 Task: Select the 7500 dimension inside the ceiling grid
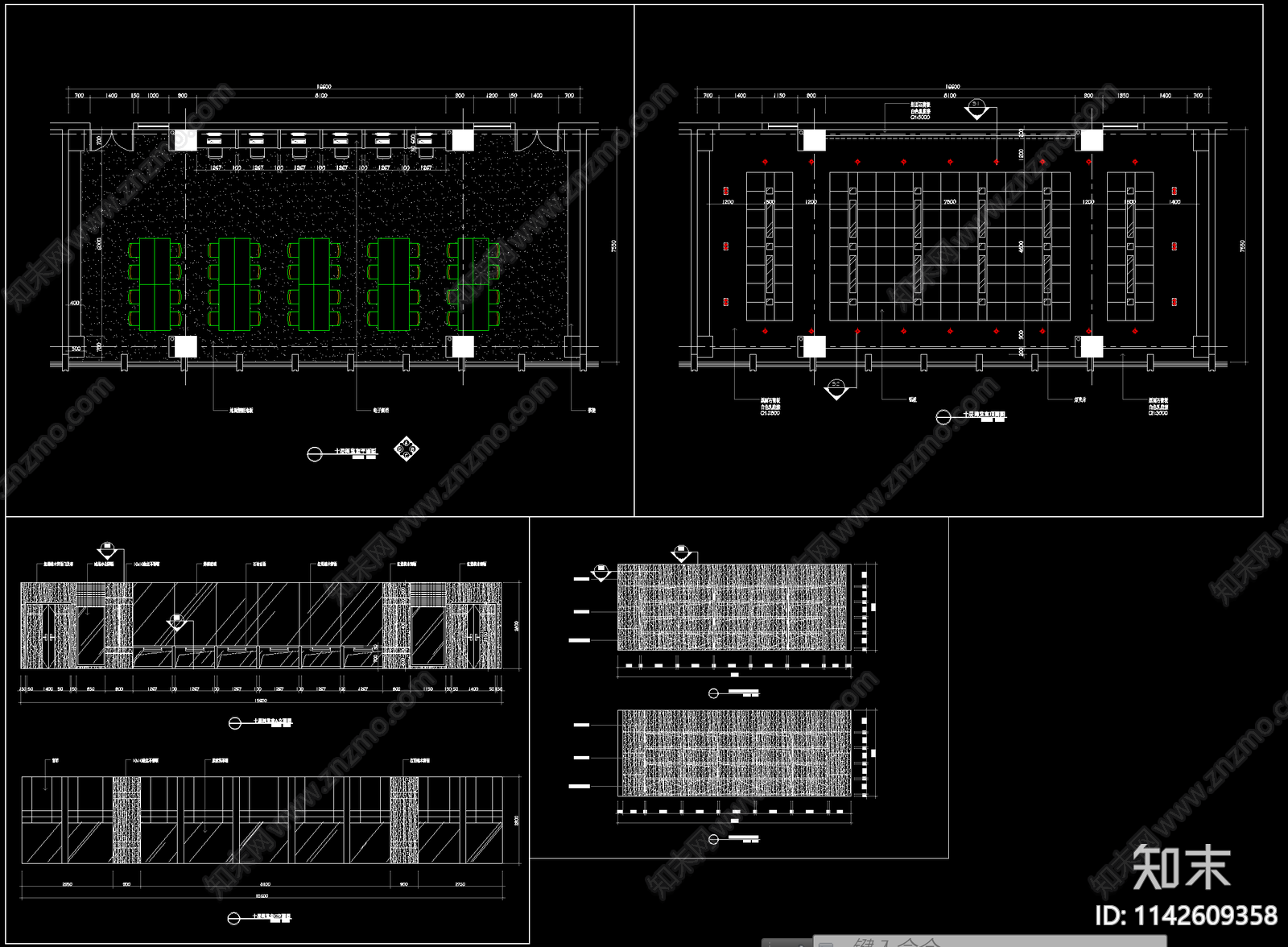(x=950, y=202)
